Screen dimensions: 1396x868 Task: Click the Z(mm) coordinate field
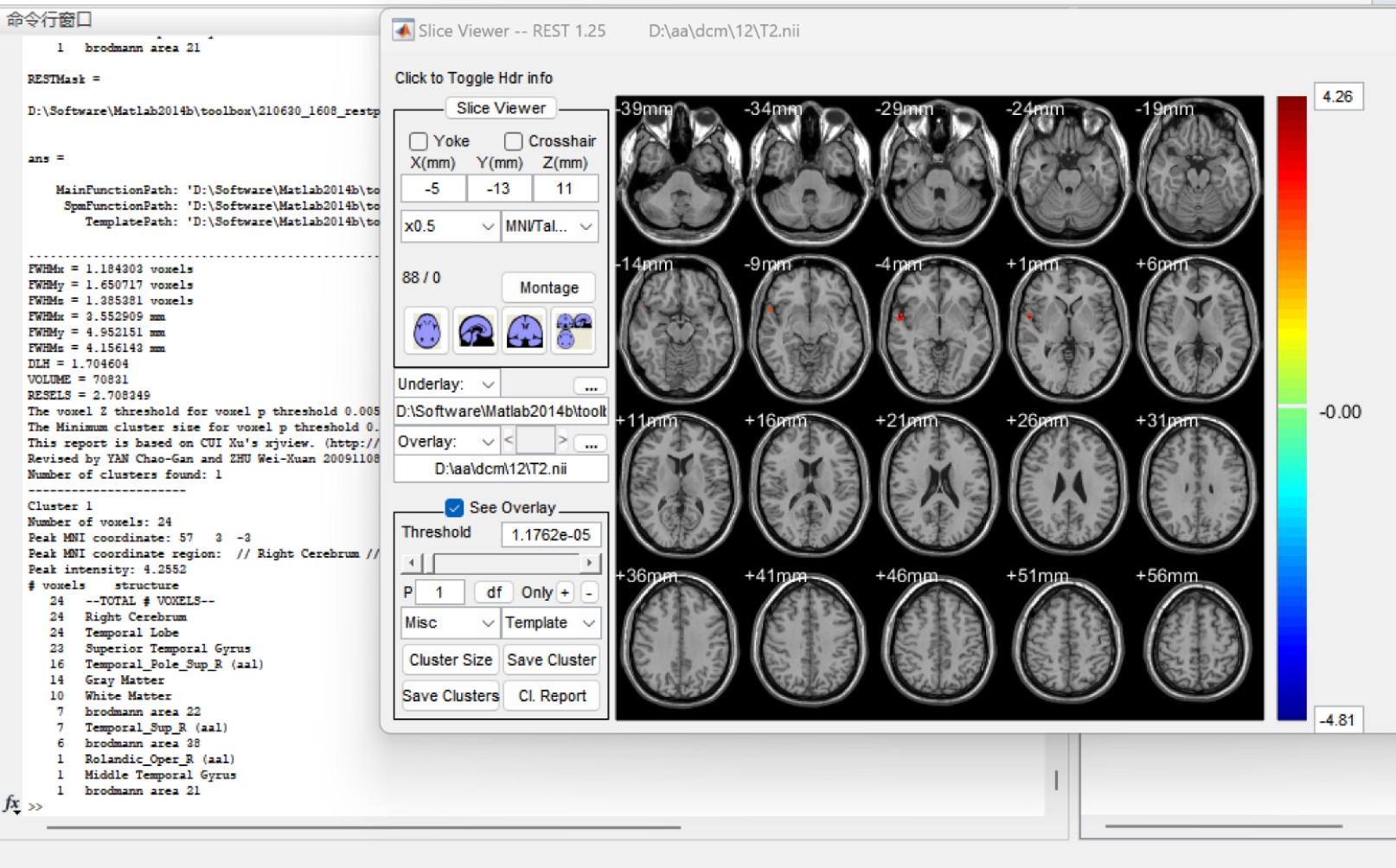[x=566, y=188]
